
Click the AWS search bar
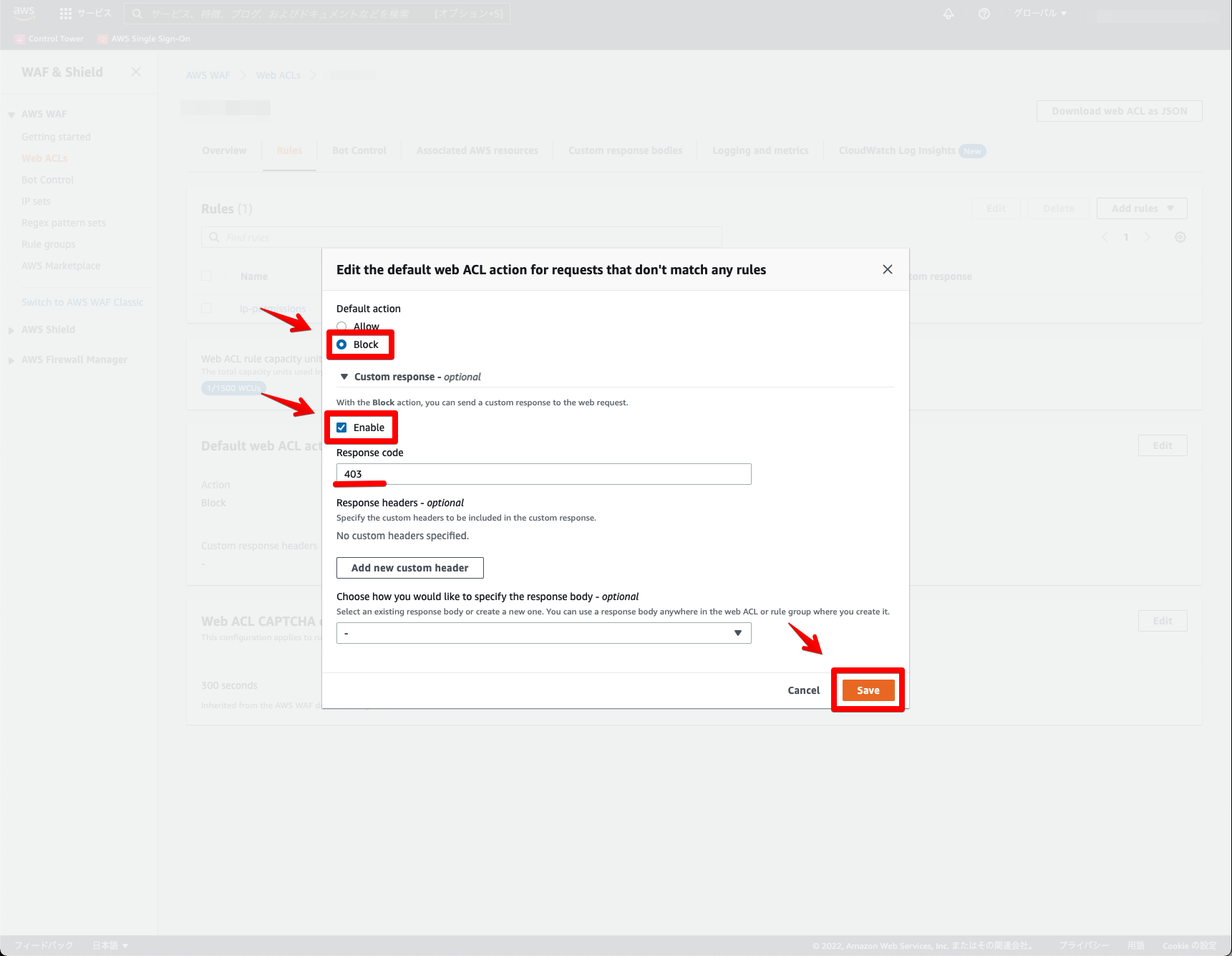(317, 14)
